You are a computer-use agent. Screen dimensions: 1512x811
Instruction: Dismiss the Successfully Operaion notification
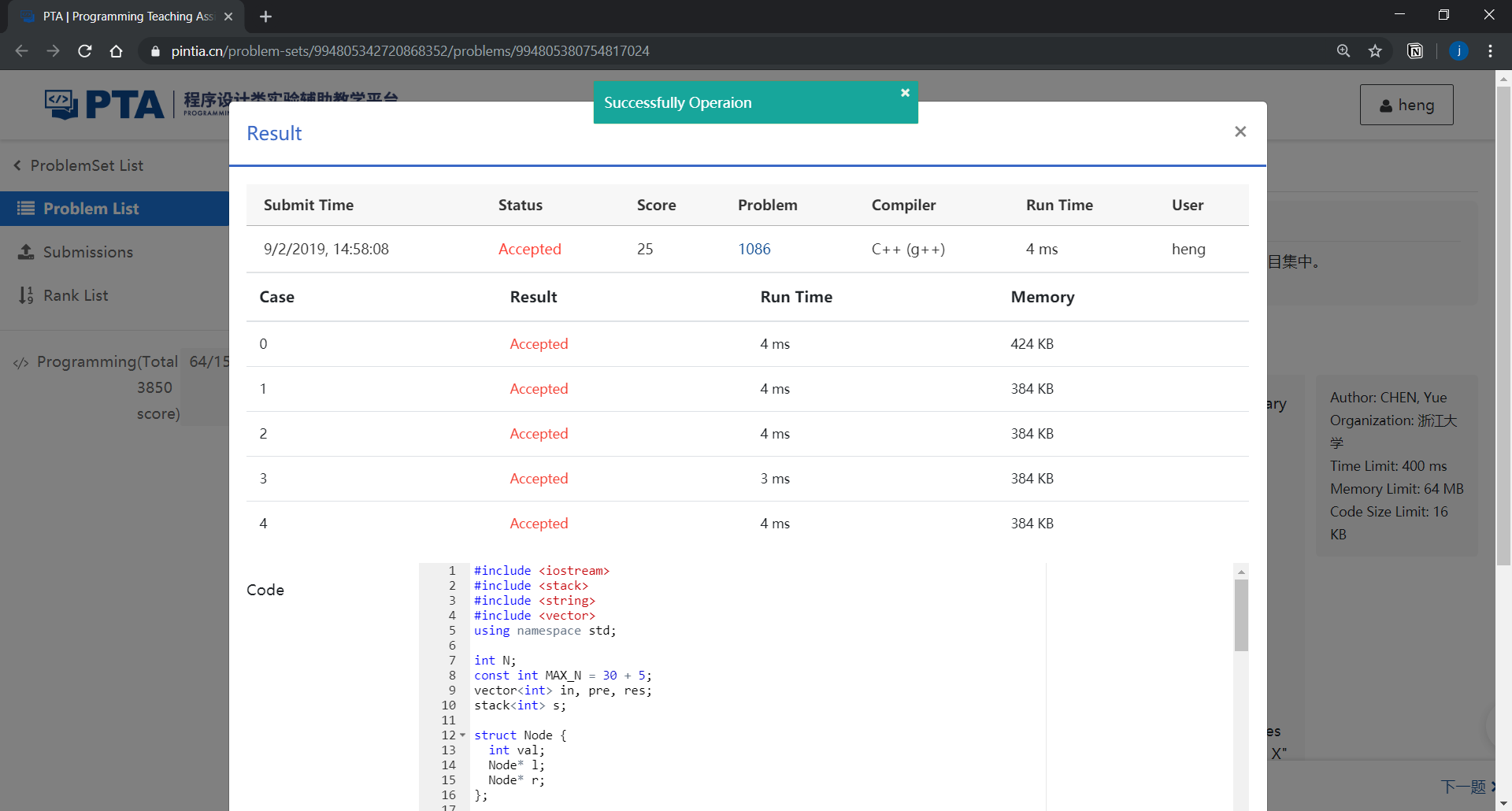click(x=905, y=93)
